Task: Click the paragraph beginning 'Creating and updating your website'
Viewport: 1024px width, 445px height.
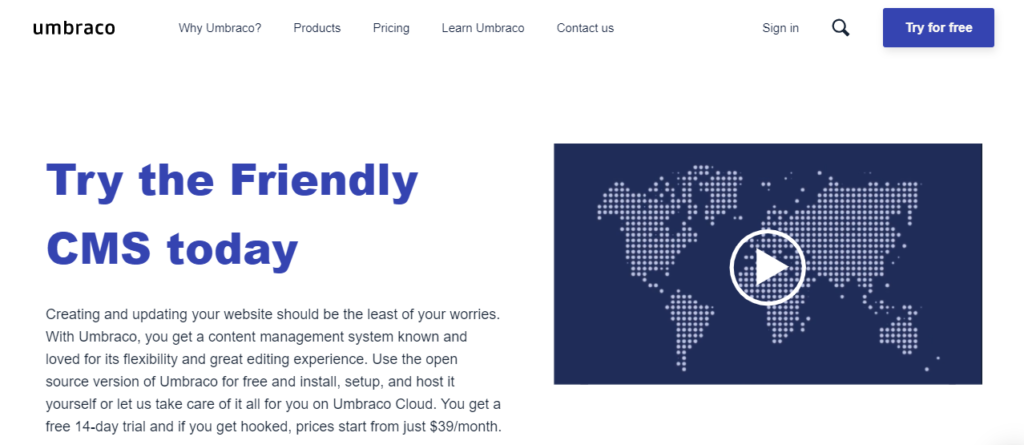Action: [274, 371]
